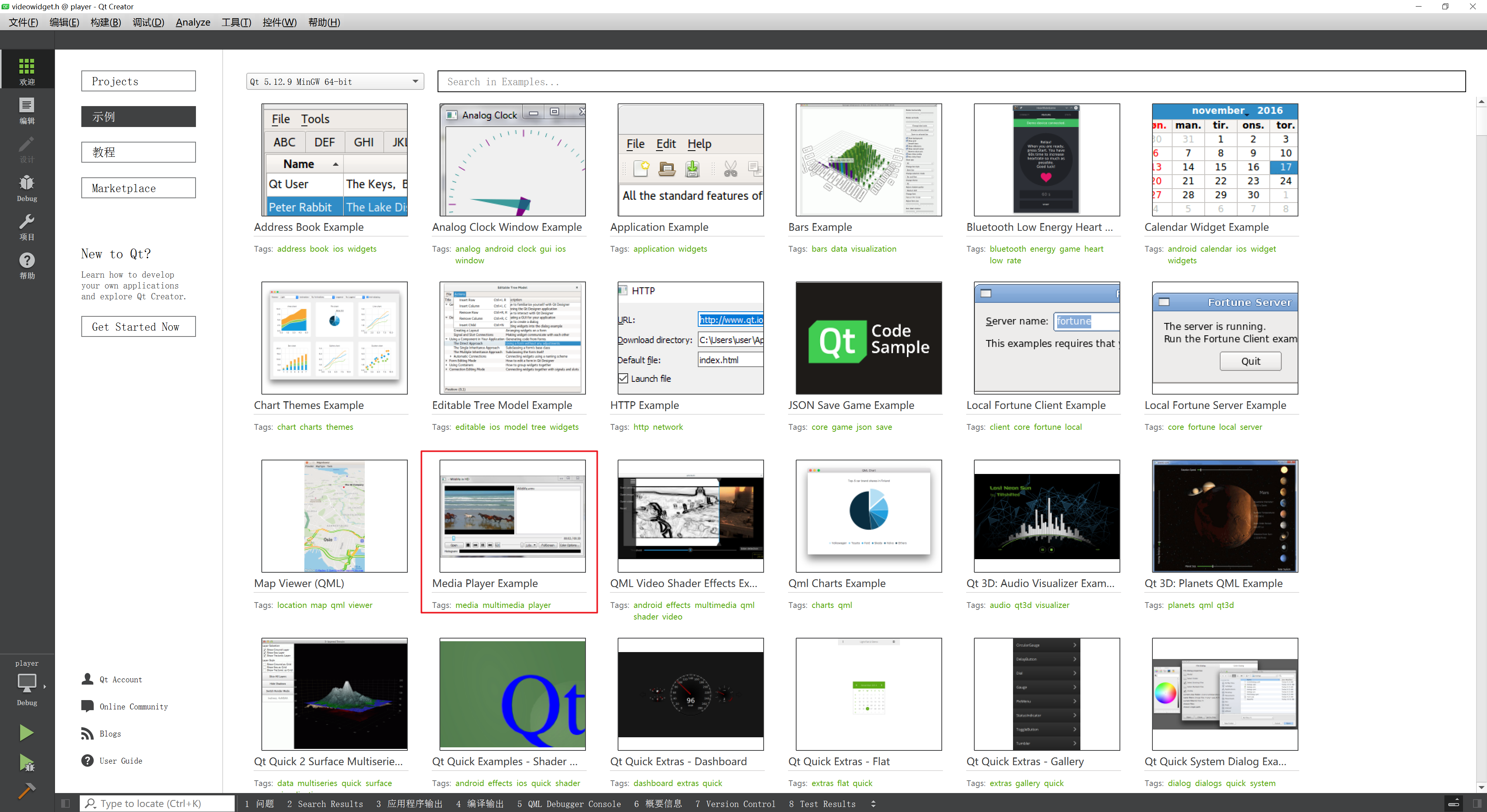Click the Build hammer icon

(27, 790)
